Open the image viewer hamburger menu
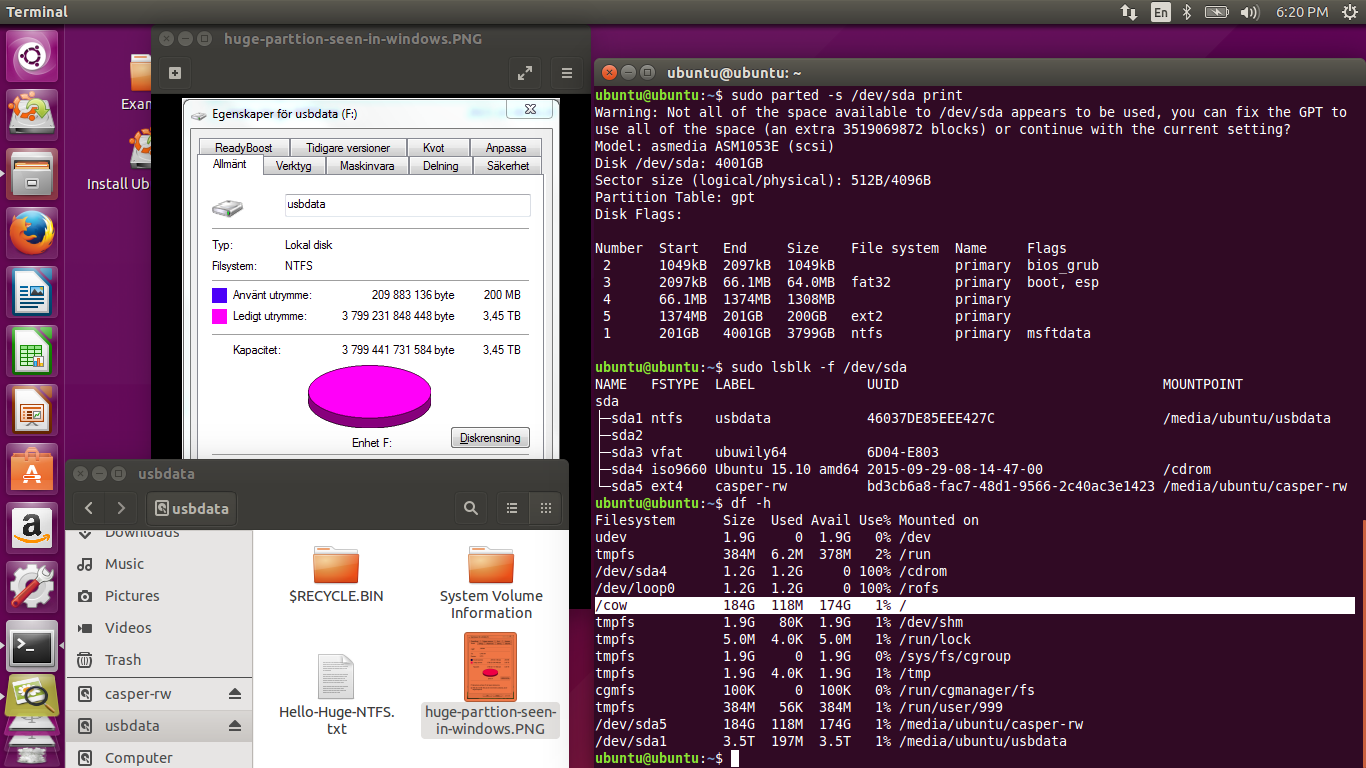Screen dimensions: 1366x768 (x=566, y=73)
